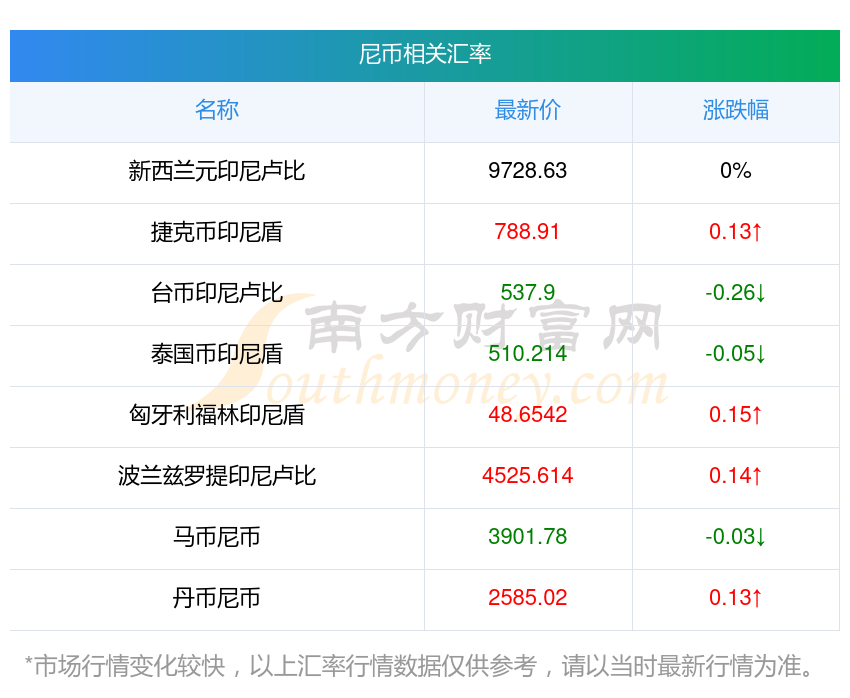The width and height of the screenshot is (850, 698).
Task: Click the 市场行情变化较快 disclaimer footnote
Action: click(420, 666)
